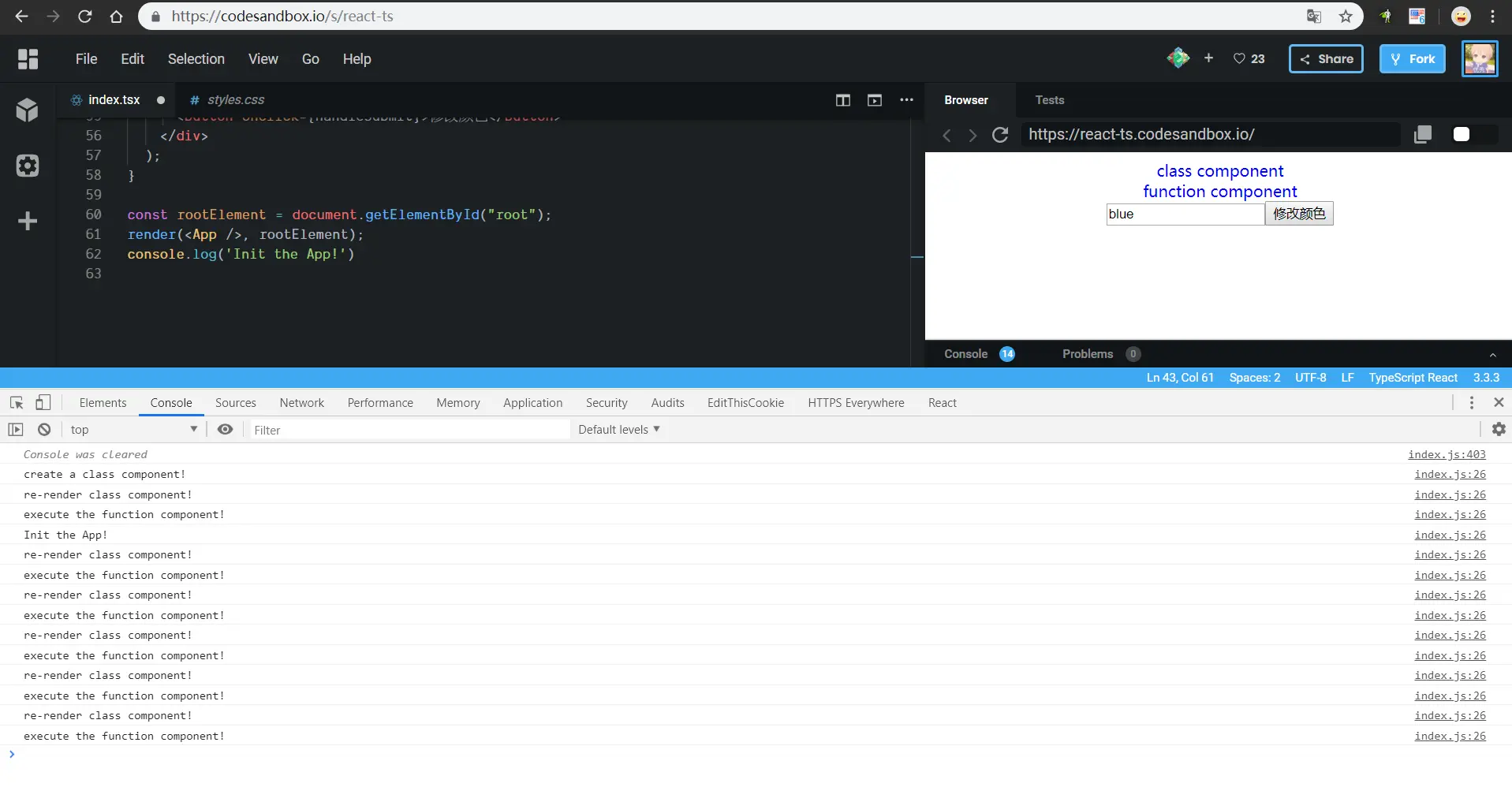Viewport: 1512px width, 787px height.
Task: Click the Filter field in console
Action: (409, 430)
